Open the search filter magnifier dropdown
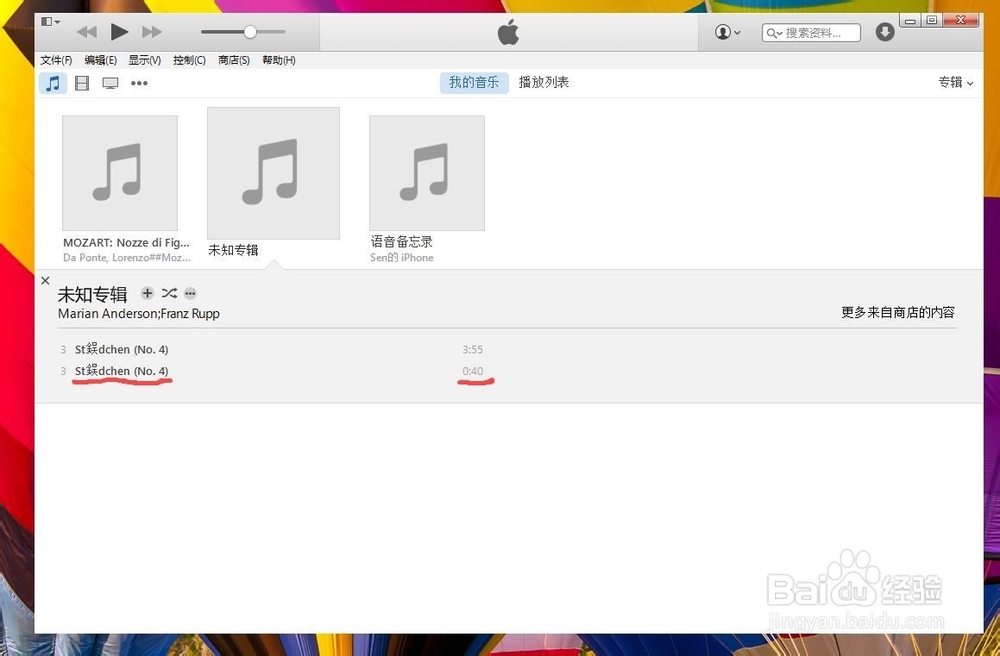This screenshot has height=656, width=1000. (x=776, y=32)
